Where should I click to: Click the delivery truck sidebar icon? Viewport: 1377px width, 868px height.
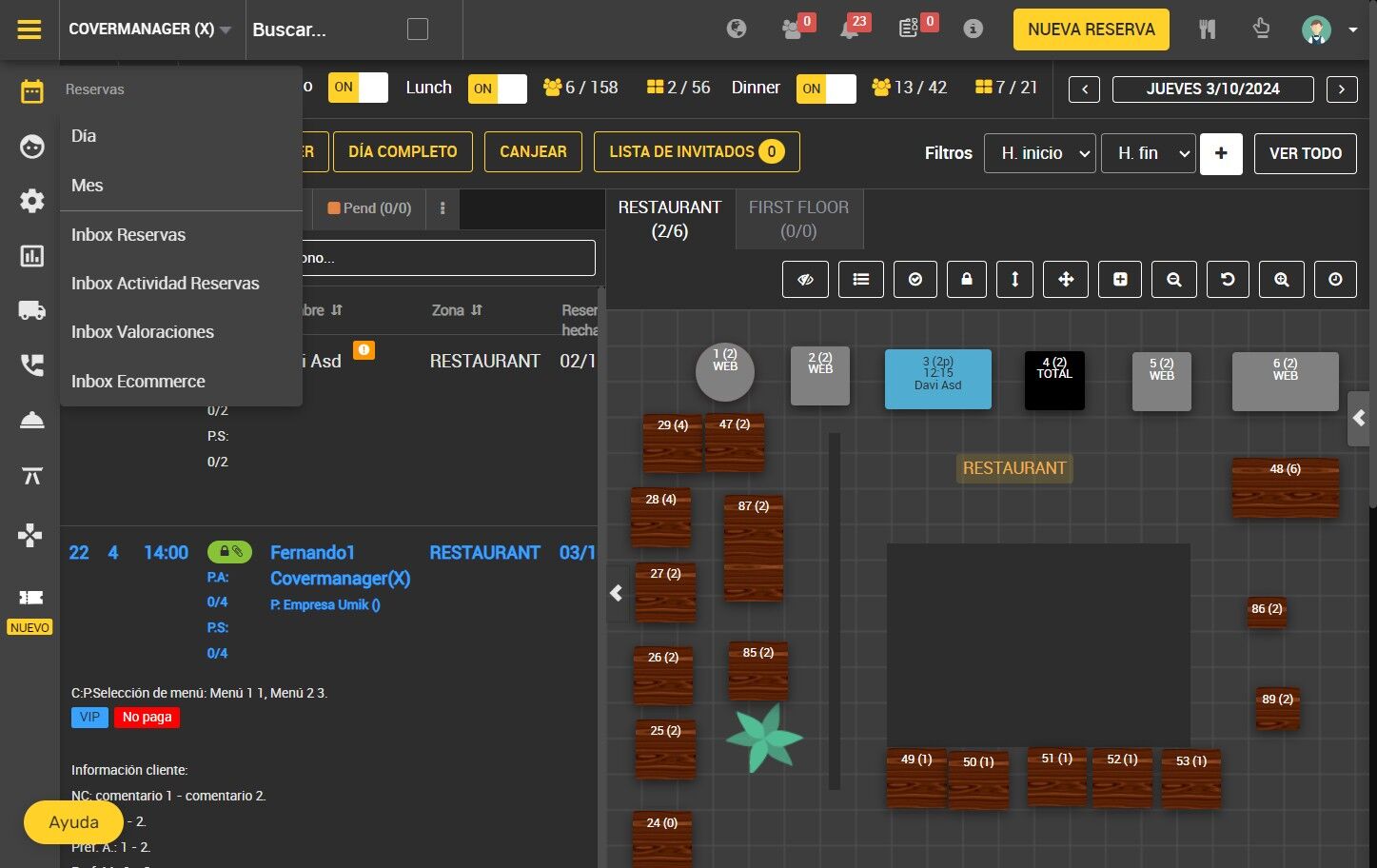click(31, 310)
